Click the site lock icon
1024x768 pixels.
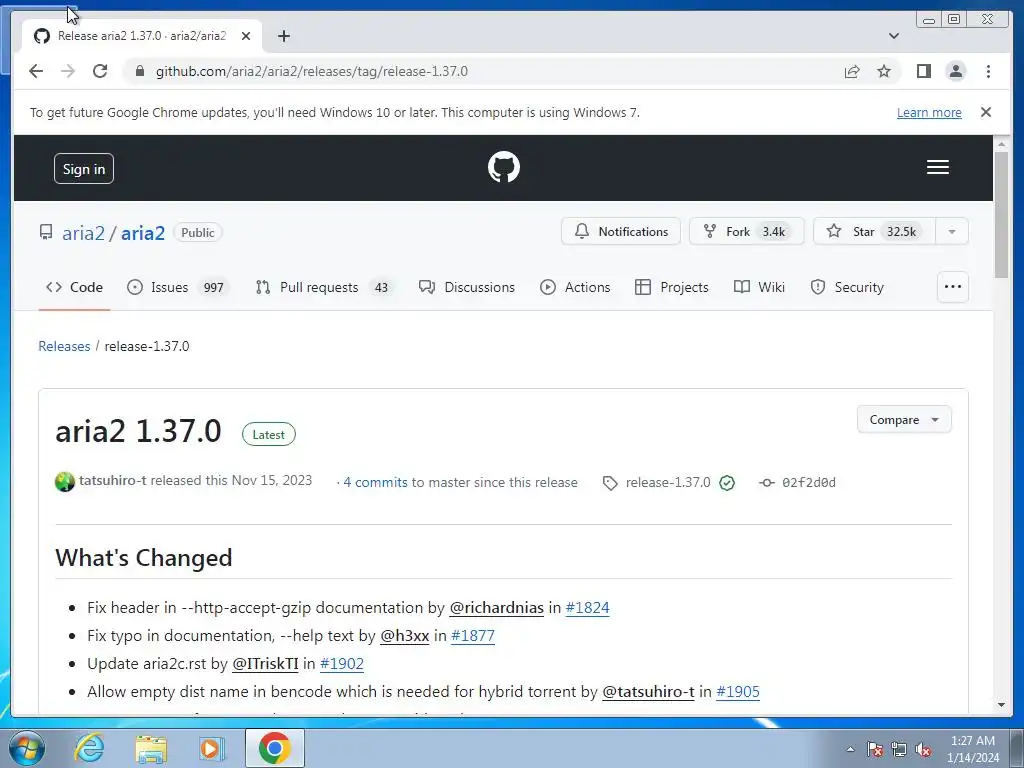point(139,71)
